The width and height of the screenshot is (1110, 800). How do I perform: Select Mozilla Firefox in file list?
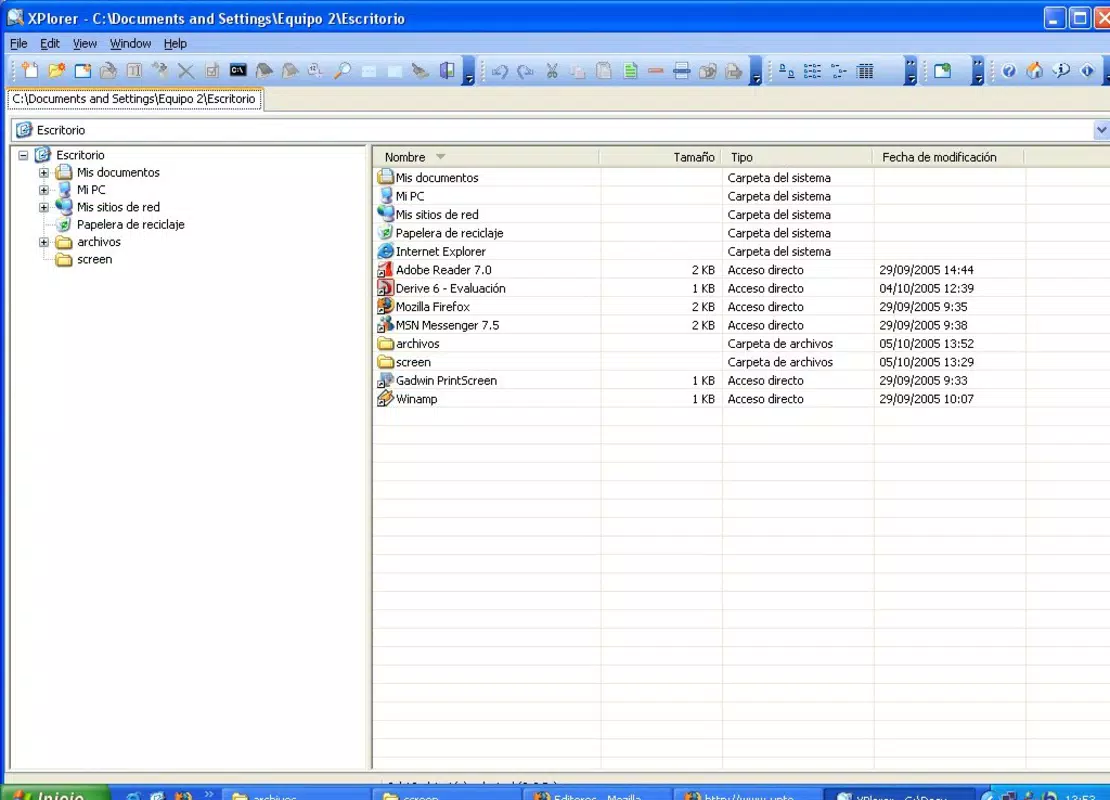(433, 307)
